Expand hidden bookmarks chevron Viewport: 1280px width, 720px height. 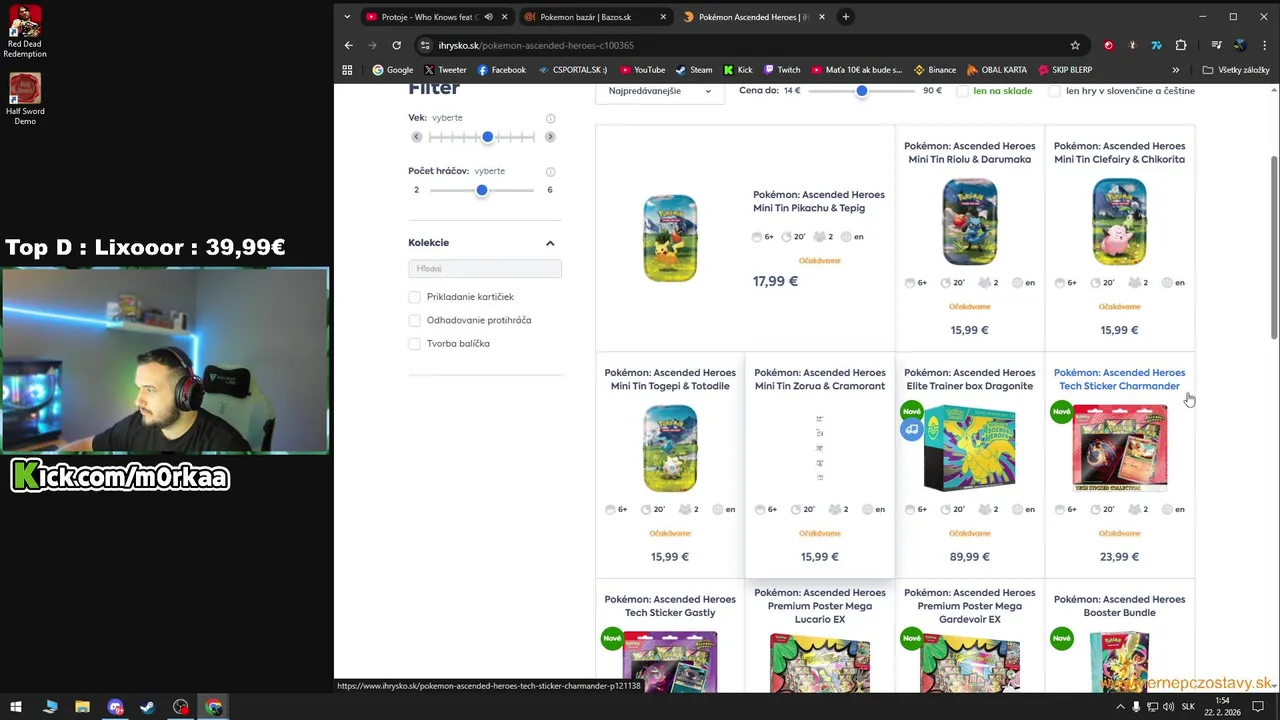click(1176, 70)
